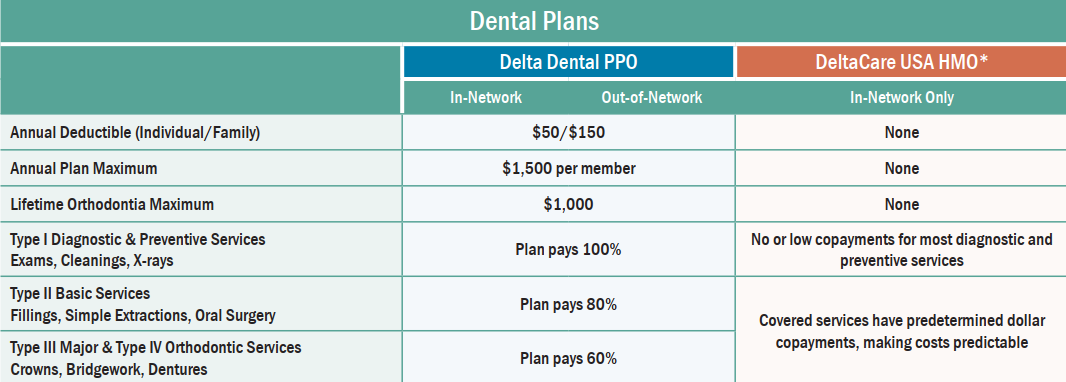Select the DeltaCare USA HMO column header

[x=901, y=62]
